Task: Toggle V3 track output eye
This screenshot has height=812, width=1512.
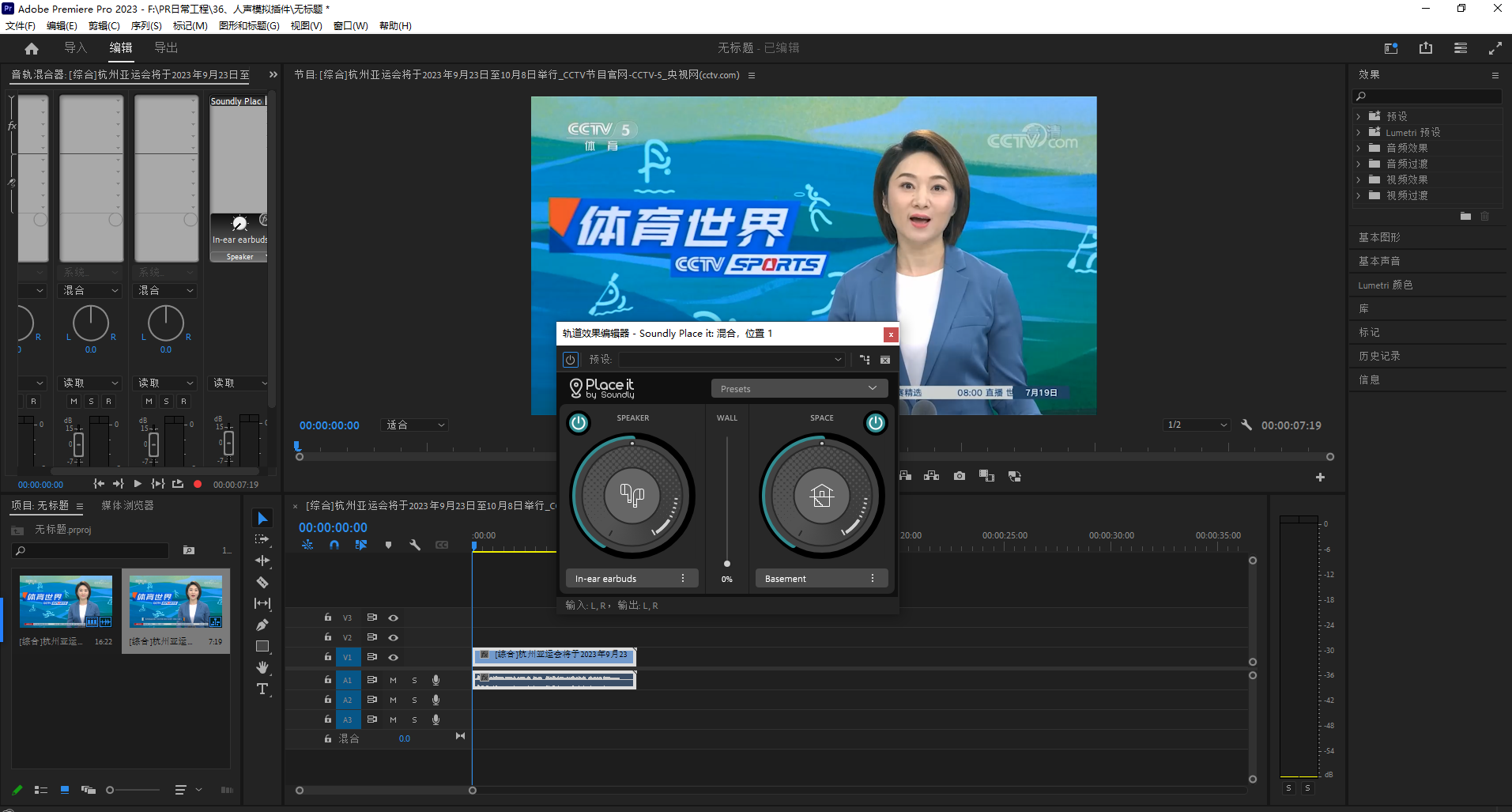Action: coord(393,617)
